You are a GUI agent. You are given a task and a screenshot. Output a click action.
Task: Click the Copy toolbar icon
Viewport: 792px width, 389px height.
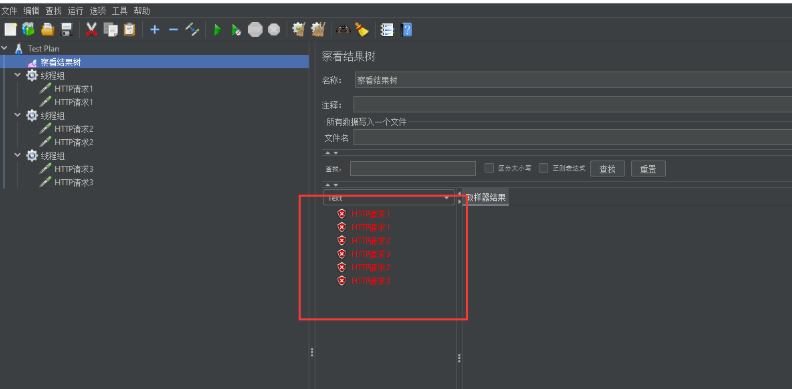pyautogui.click(x=110, y=30)
